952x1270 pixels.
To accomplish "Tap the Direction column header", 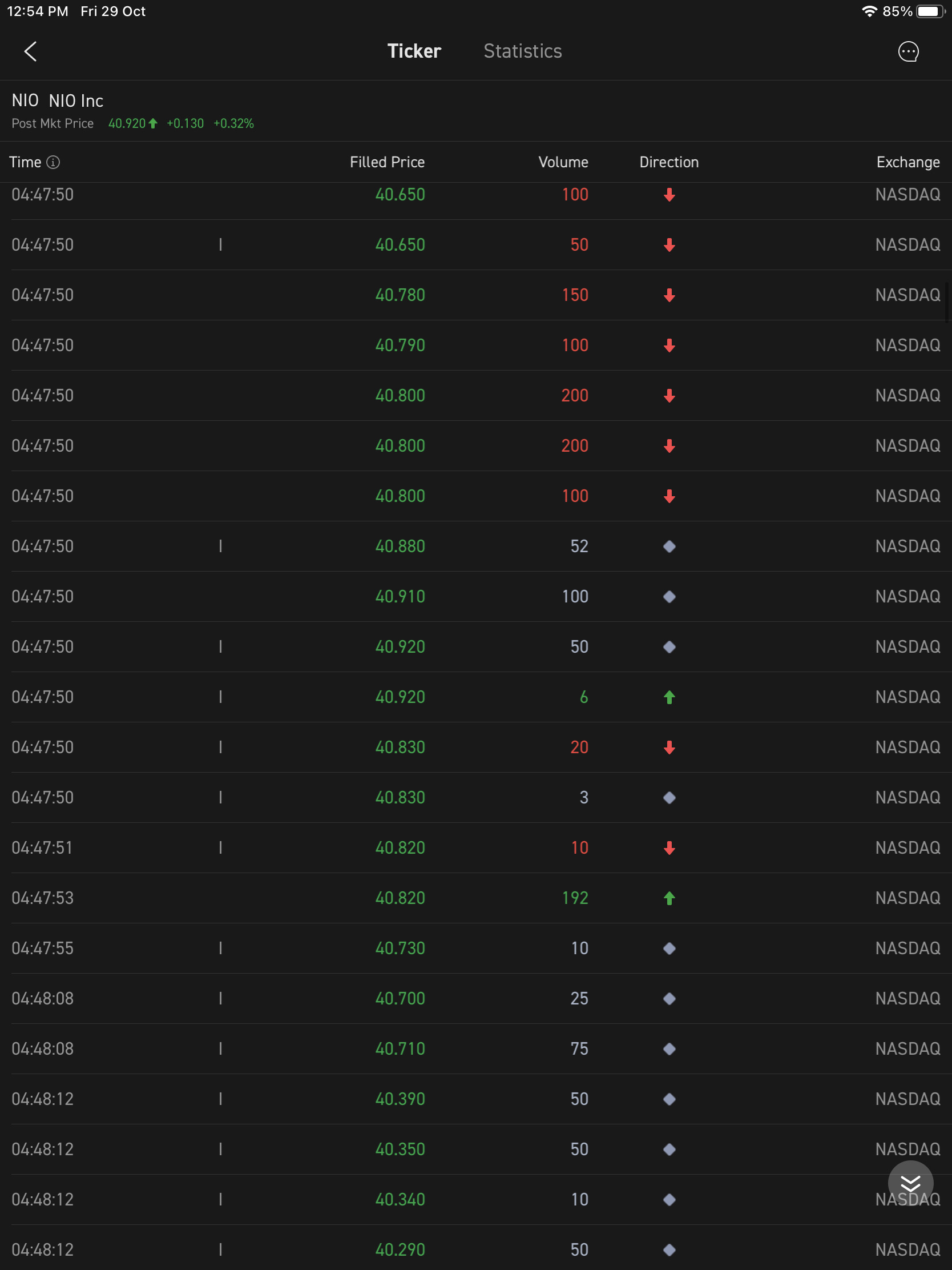I will pos(669,163).
